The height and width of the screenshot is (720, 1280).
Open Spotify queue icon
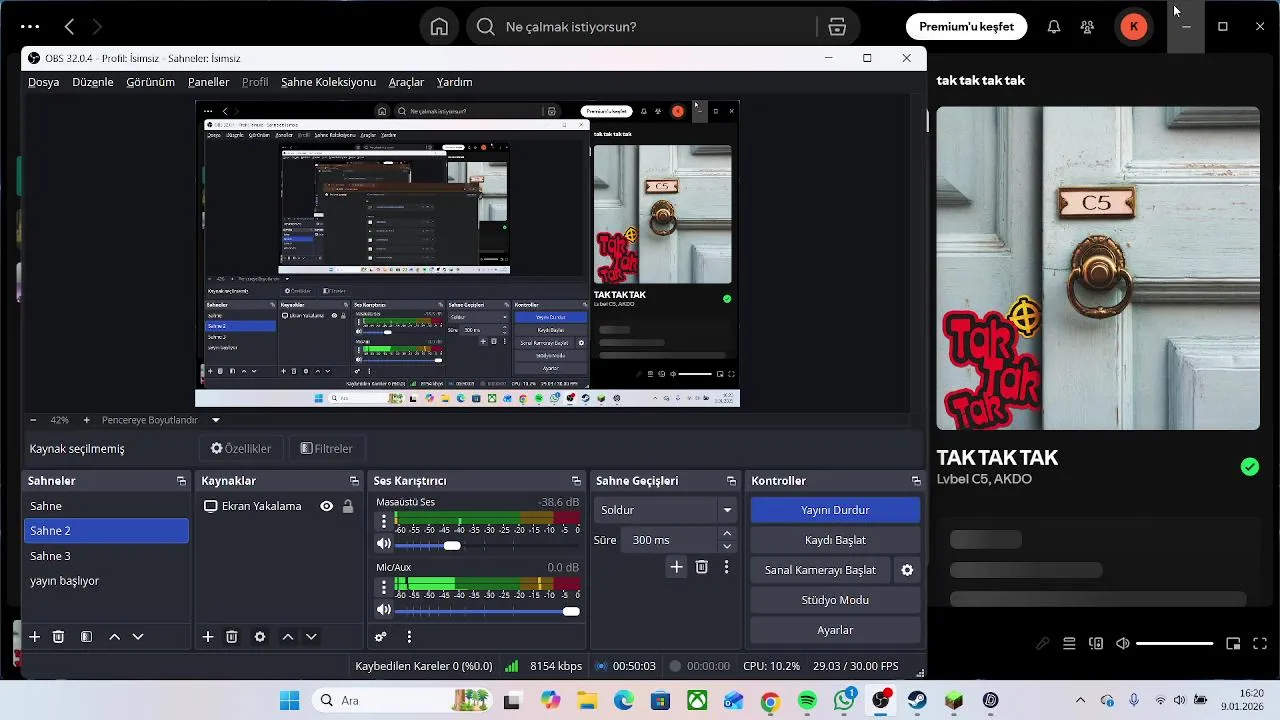point(1069,644)
